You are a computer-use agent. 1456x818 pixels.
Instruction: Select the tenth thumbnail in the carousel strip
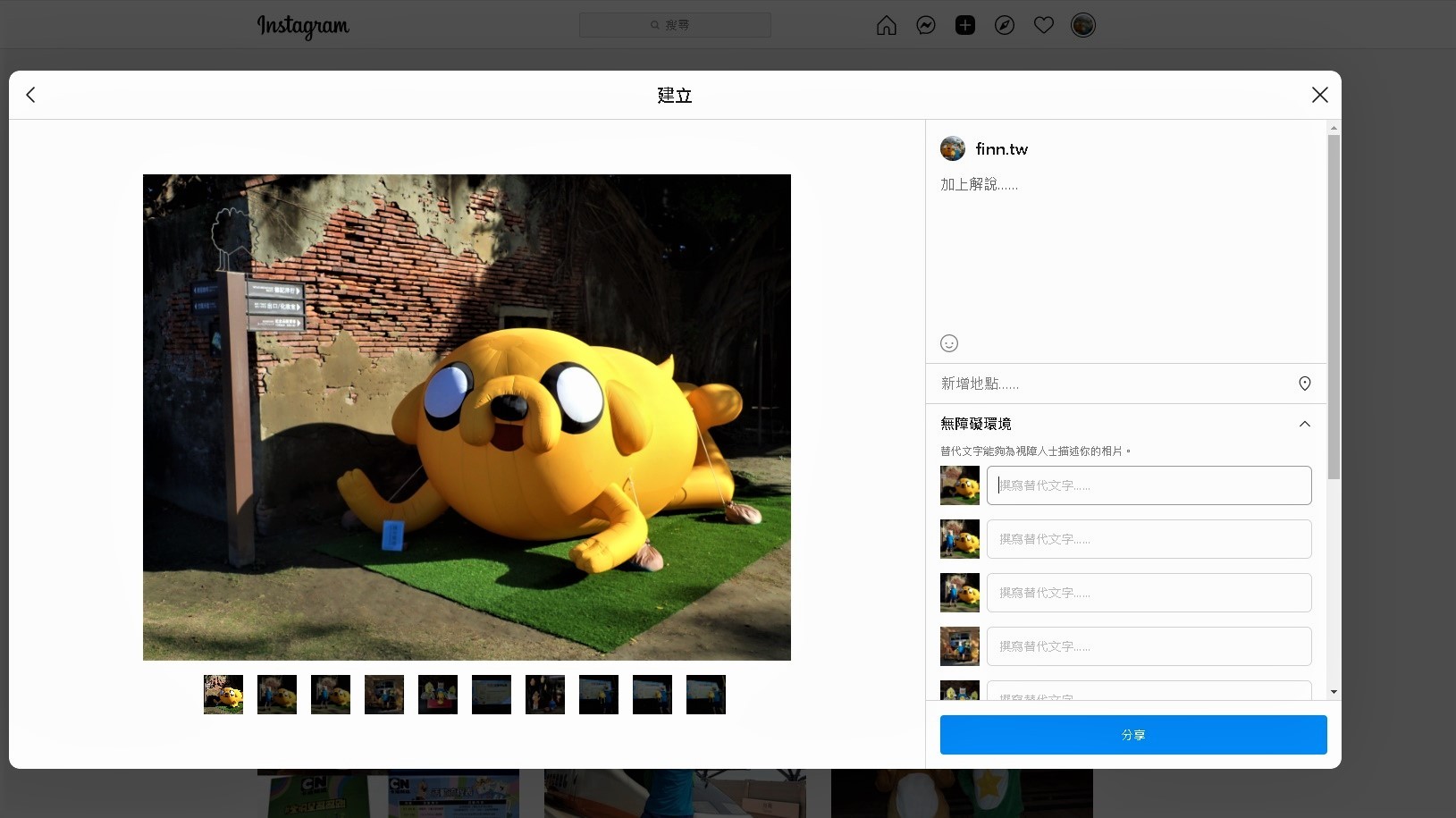click(706, 695)
